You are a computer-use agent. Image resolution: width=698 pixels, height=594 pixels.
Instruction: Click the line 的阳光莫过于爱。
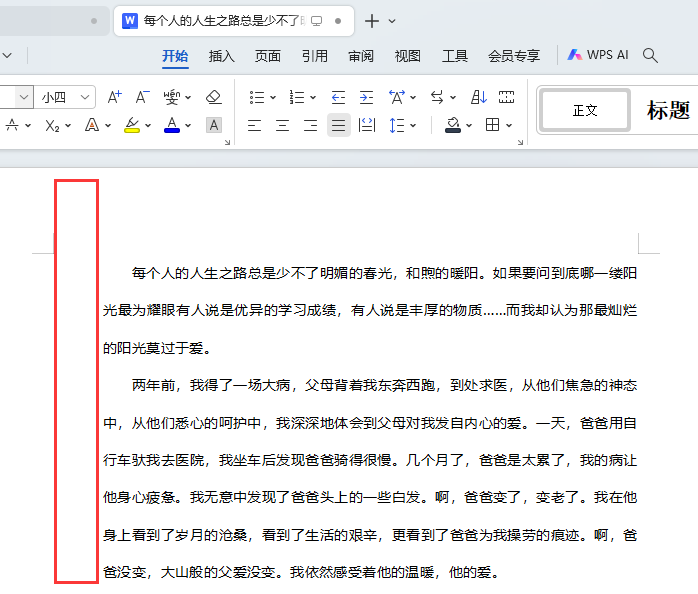click(158, 348)
